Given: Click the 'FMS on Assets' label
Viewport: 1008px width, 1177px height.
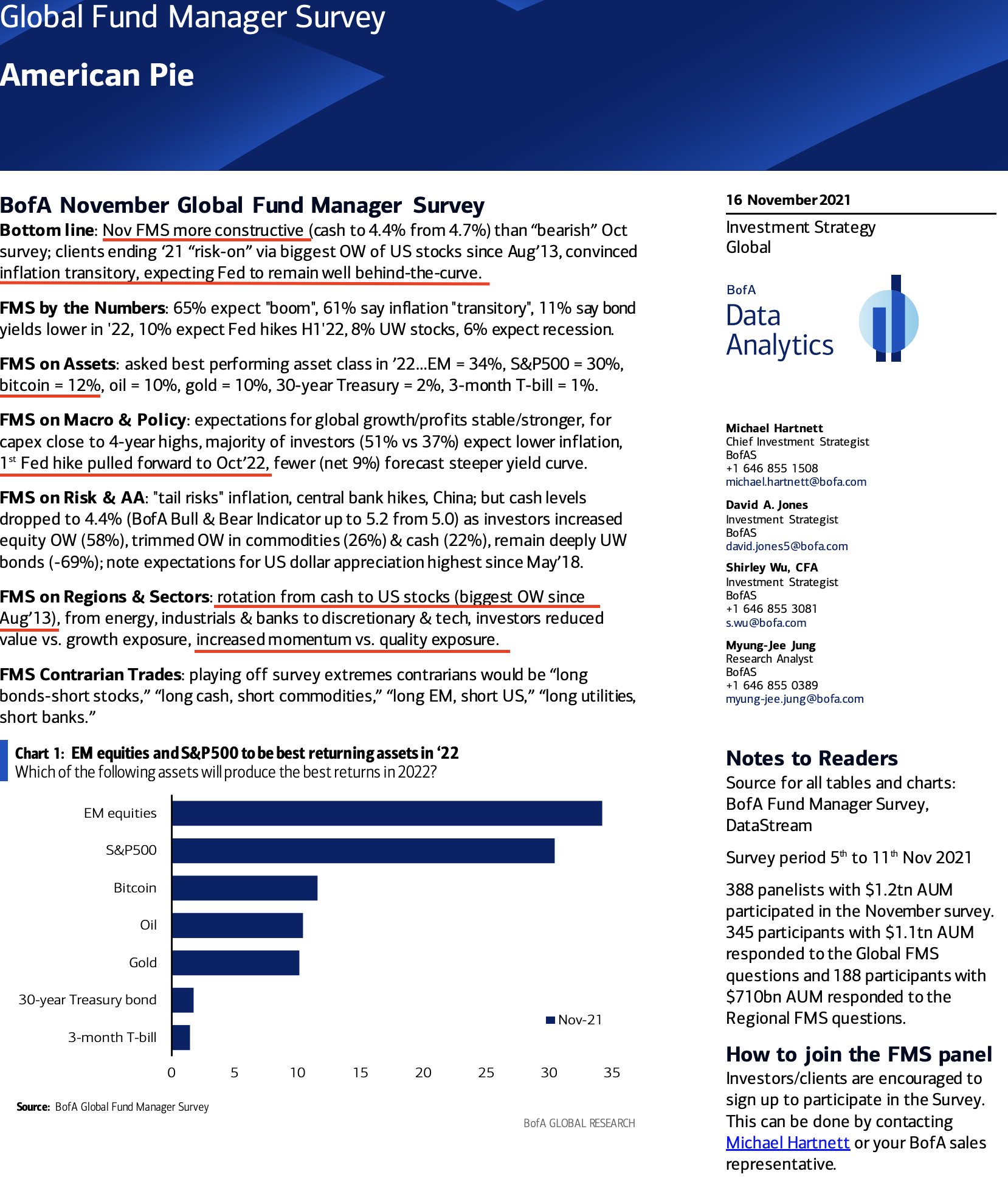Looking at the screenshot, I should pos(58,364).
